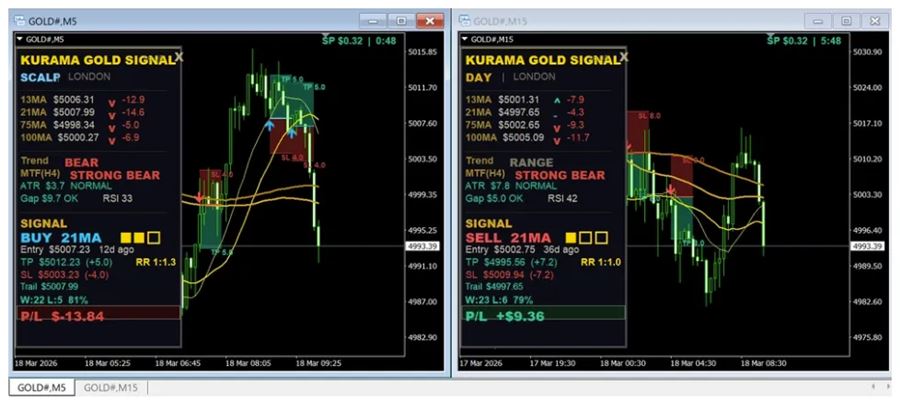Click the chart icon in GOLD#,M15 title bar
Screen dimensions: 900x400
[464, 21]
